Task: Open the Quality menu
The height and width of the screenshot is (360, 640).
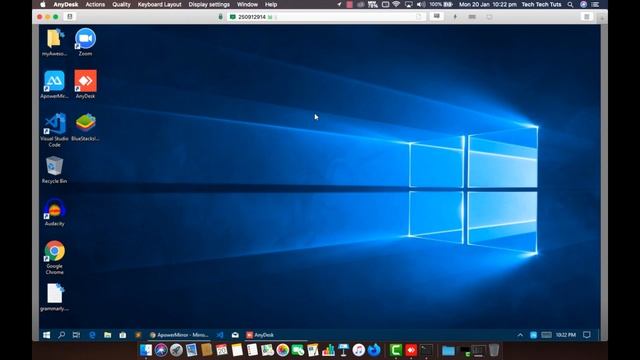Action: [121, 4]
